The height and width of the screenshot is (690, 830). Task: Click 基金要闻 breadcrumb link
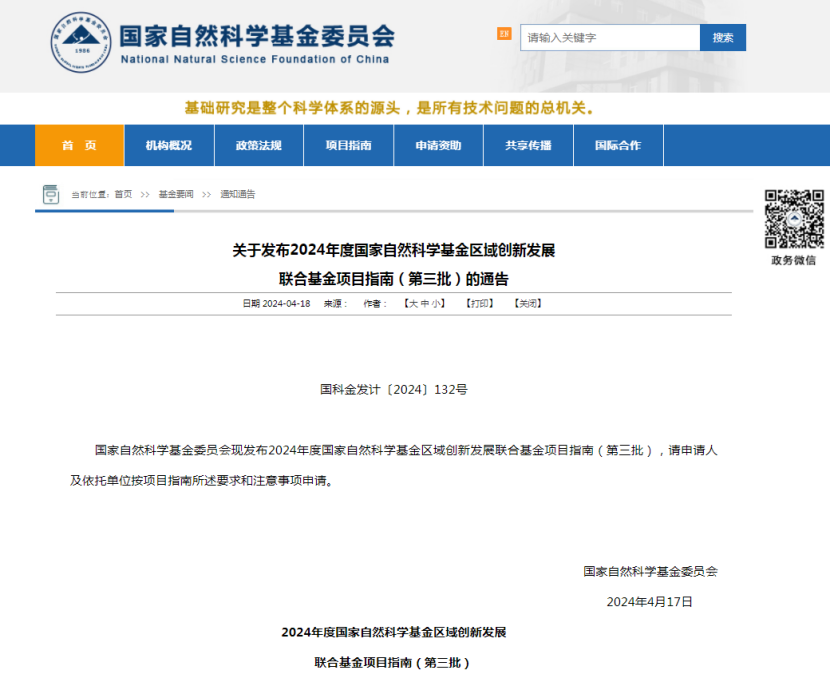tap(176, 195)
